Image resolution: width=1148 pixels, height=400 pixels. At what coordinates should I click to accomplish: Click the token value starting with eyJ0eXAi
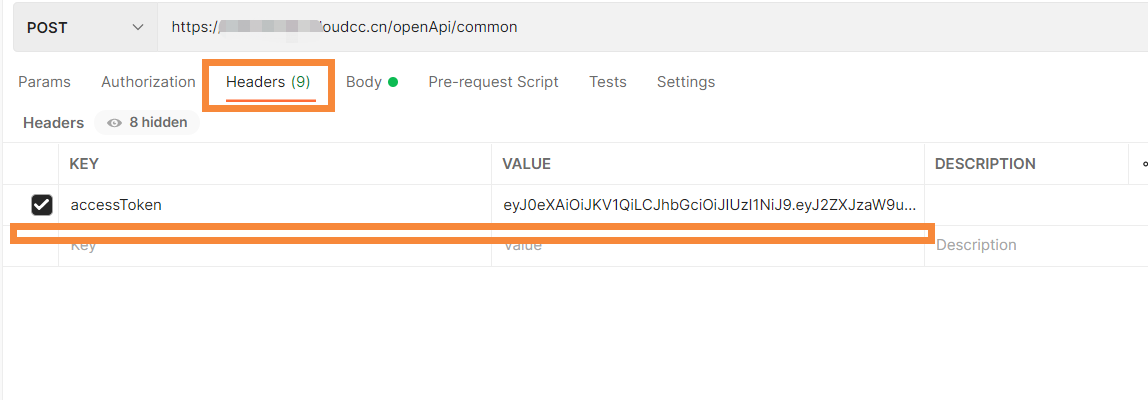708,205
